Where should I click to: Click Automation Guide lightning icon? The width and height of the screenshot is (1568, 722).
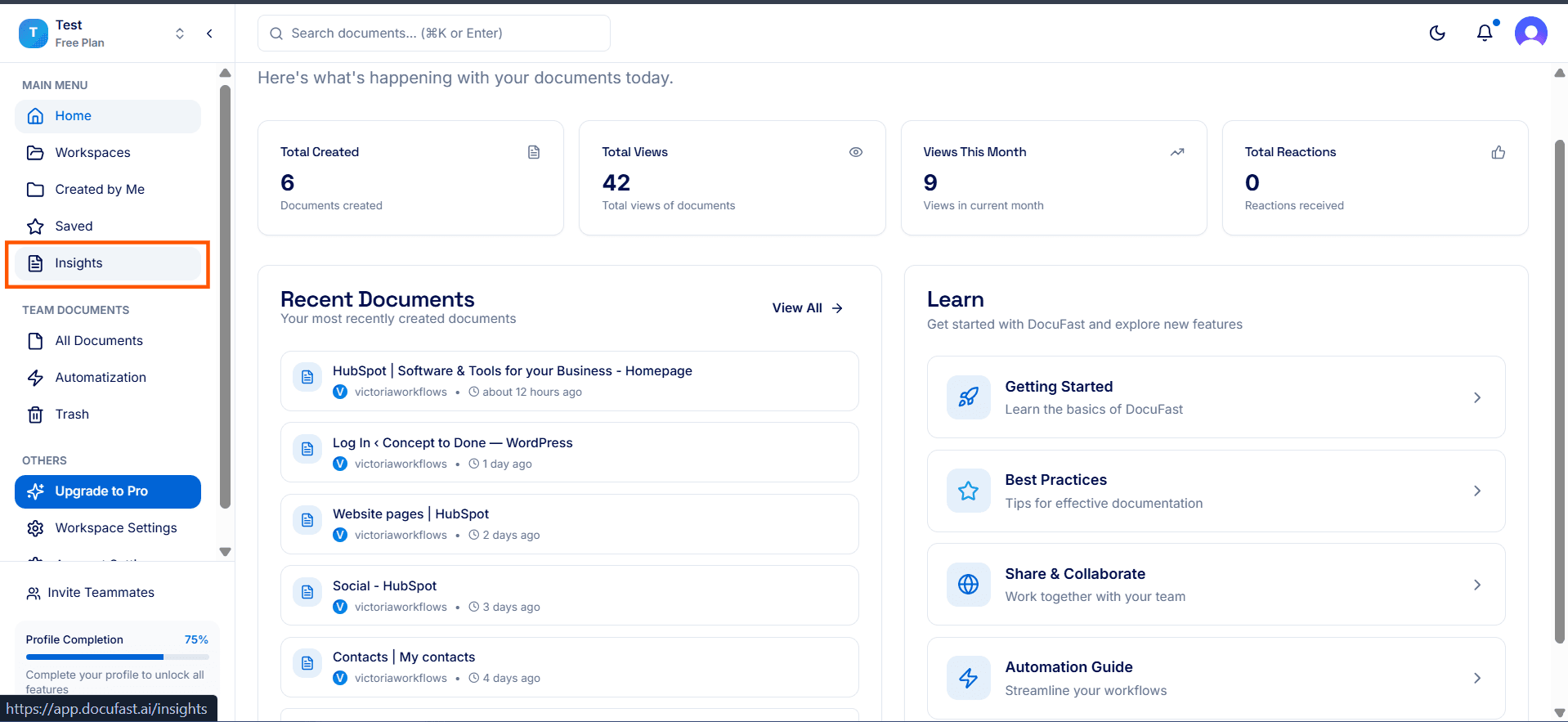pos(969,678)
